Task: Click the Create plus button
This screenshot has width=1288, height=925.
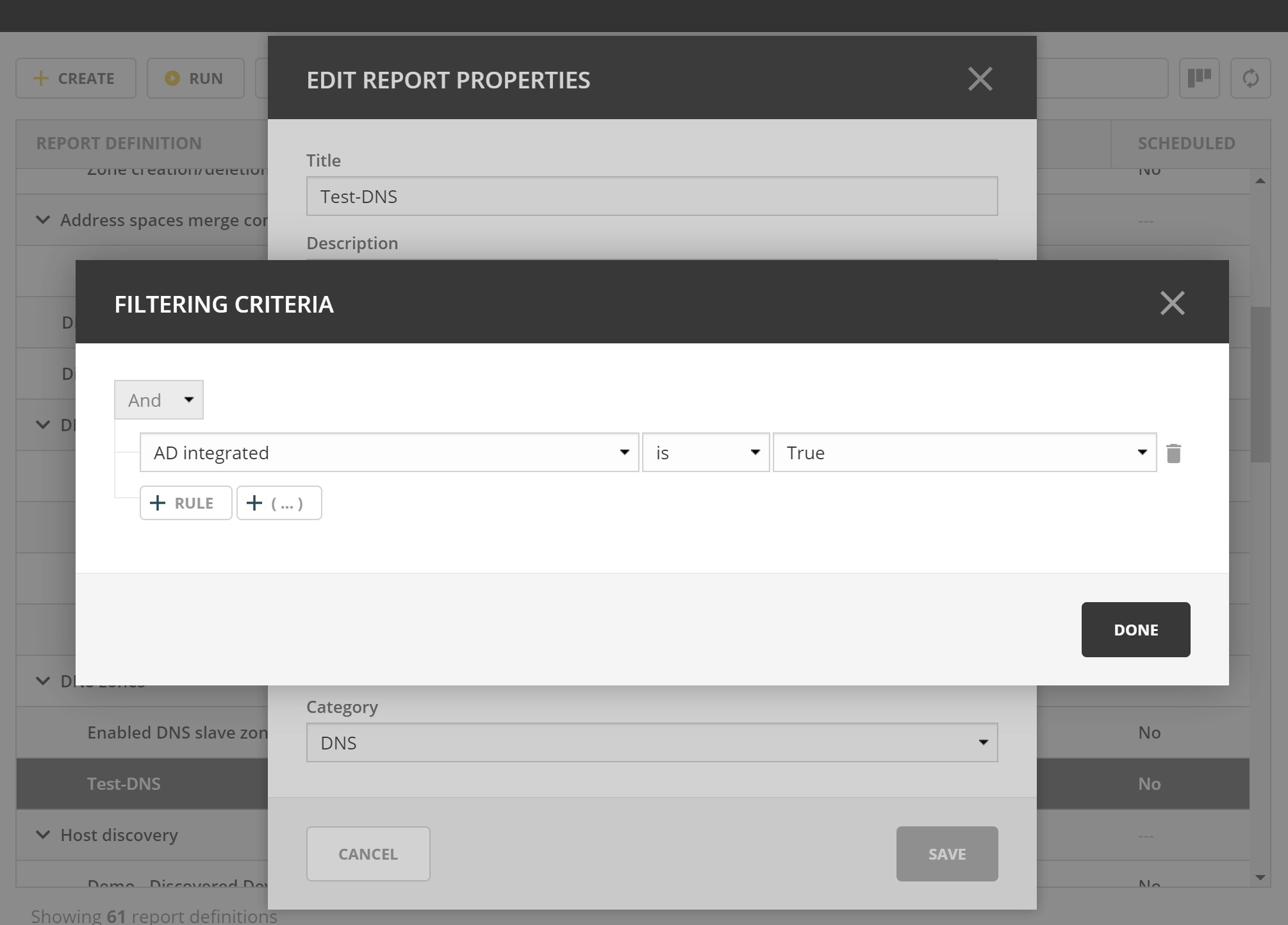Action: 76,79
